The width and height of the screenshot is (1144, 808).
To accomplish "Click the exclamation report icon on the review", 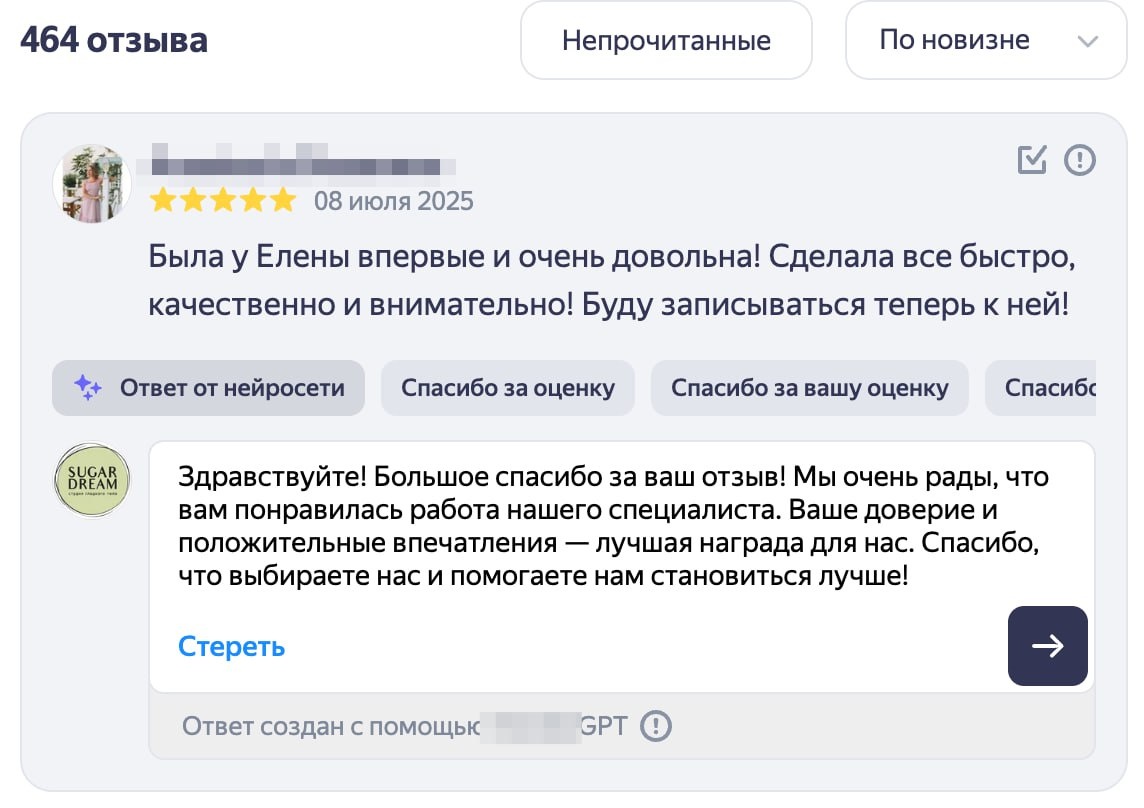I will coord(1079,160).
